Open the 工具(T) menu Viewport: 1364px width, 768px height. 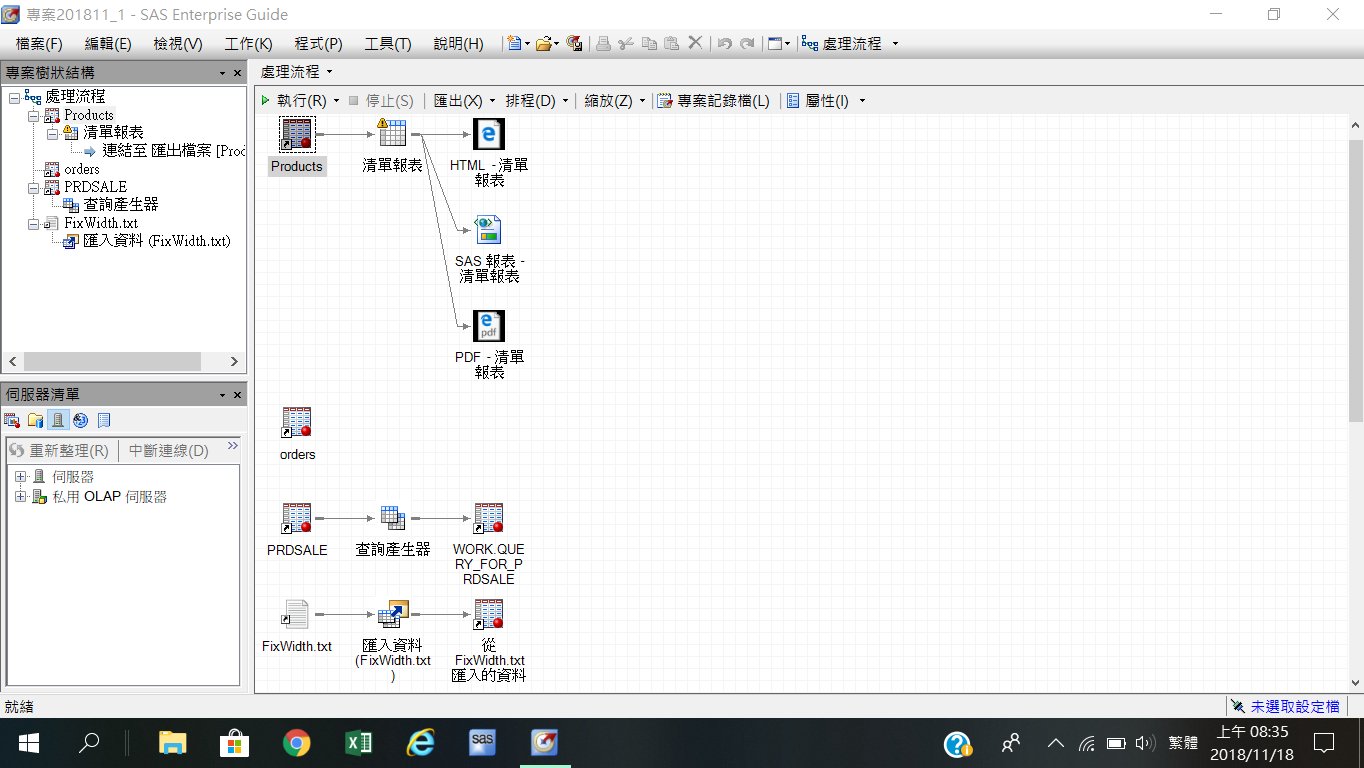(x=388, y=44)
